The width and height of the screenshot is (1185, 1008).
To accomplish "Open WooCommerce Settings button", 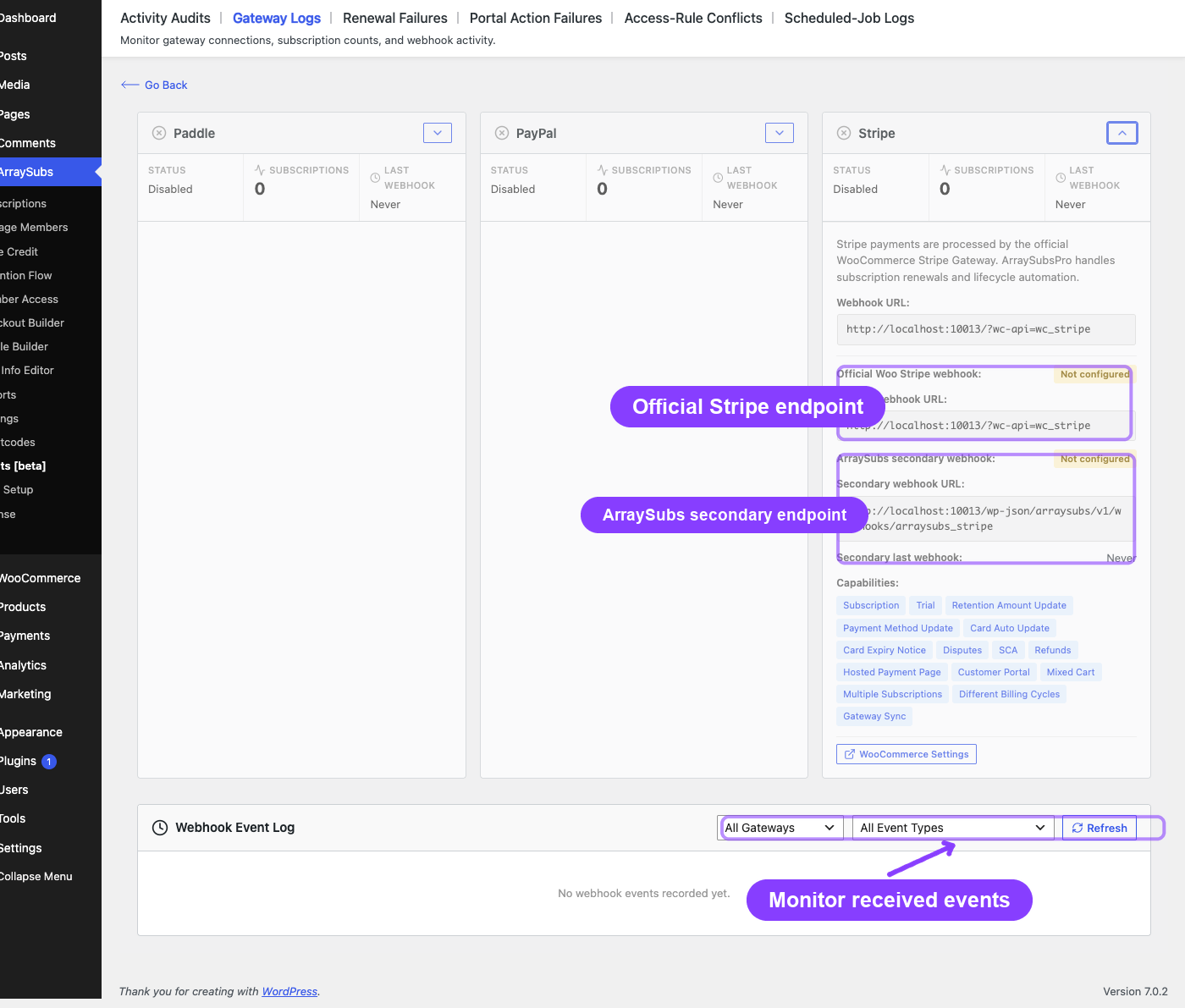I will (907, 754).
